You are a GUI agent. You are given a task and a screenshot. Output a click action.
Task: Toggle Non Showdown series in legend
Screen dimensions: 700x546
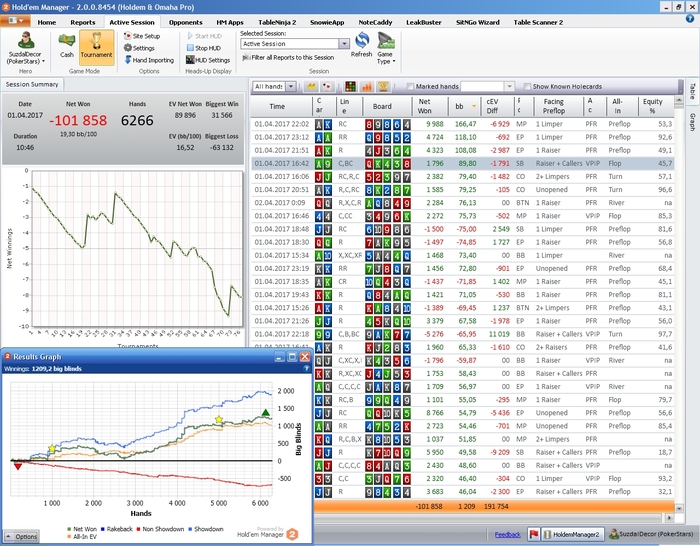(x=160, y=529)
